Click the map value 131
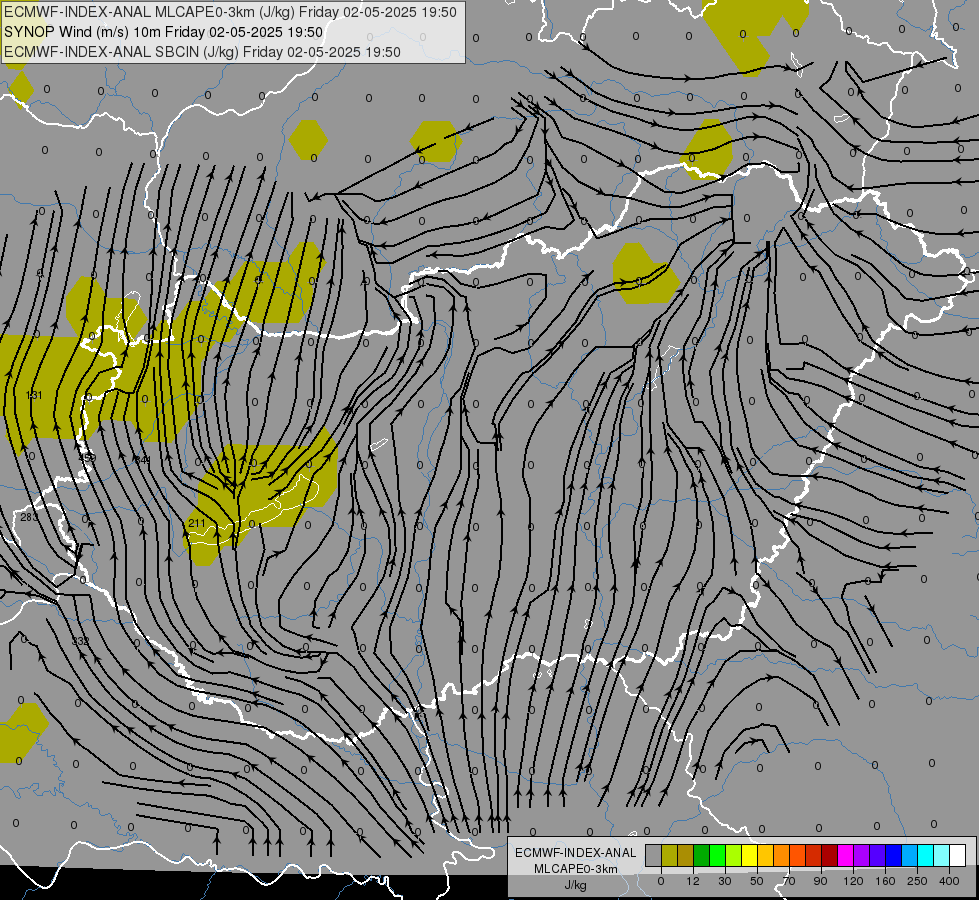This screenshot has height=900, width=979. click(34, 395)
